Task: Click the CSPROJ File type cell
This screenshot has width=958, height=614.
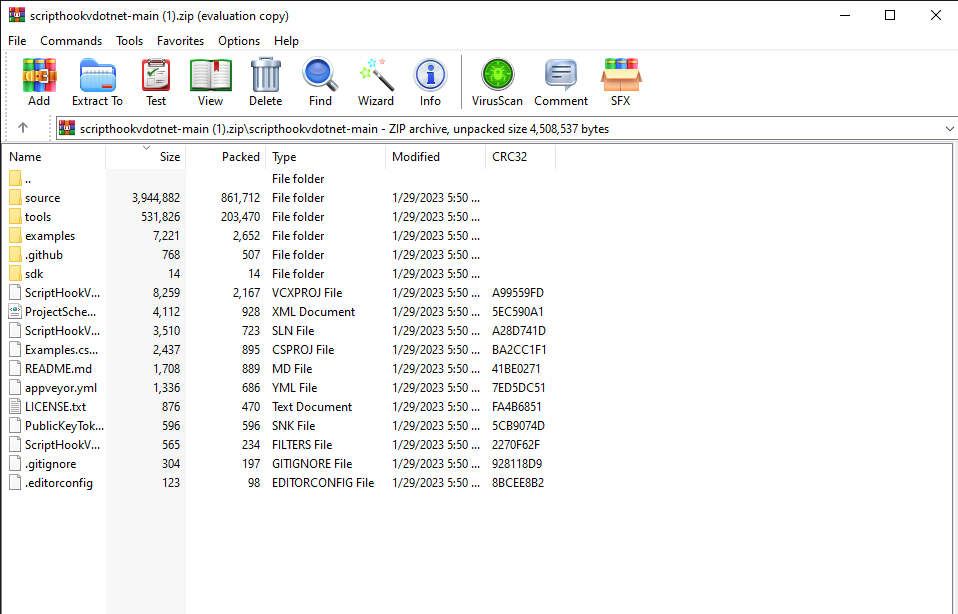Action: tap(303, 349)
